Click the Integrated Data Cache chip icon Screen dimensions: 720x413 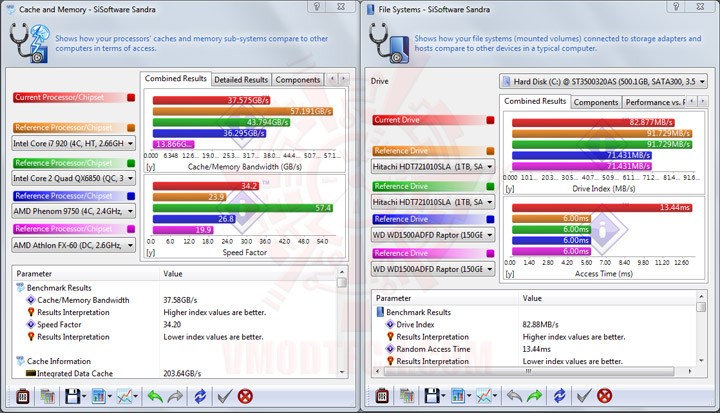tap(31, 373)
